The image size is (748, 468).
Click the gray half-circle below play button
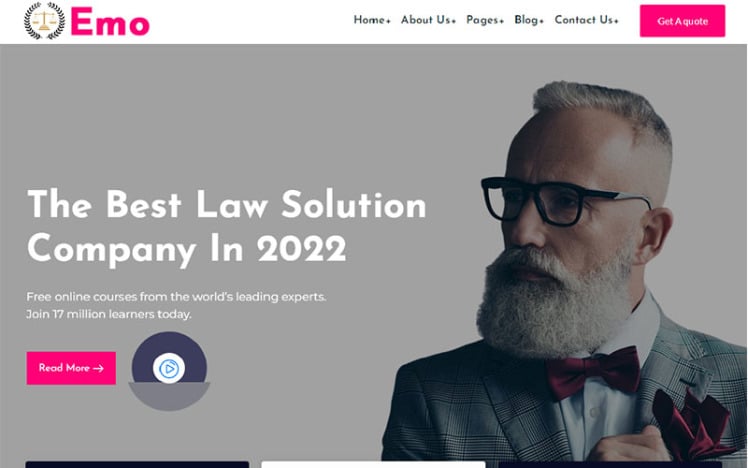tap(169, 396)
